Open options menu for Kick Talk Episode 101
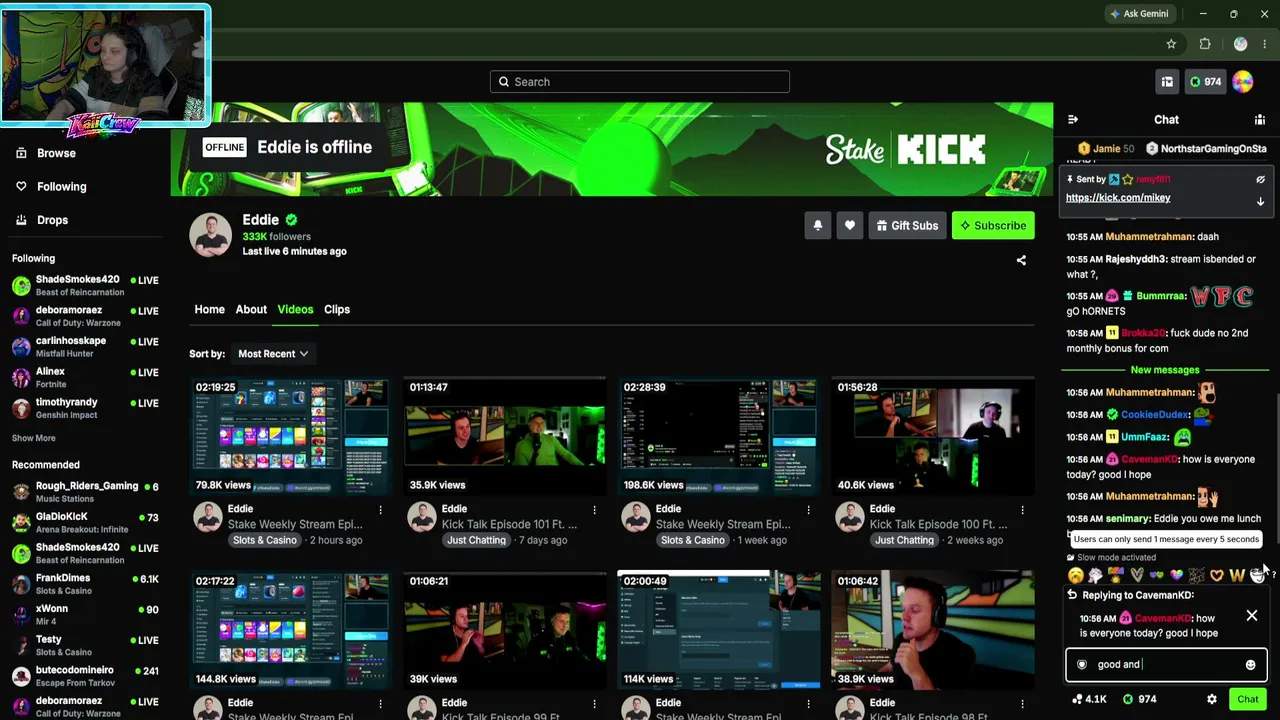Viewport: 1280px width, 720px height. pos(594,510)
